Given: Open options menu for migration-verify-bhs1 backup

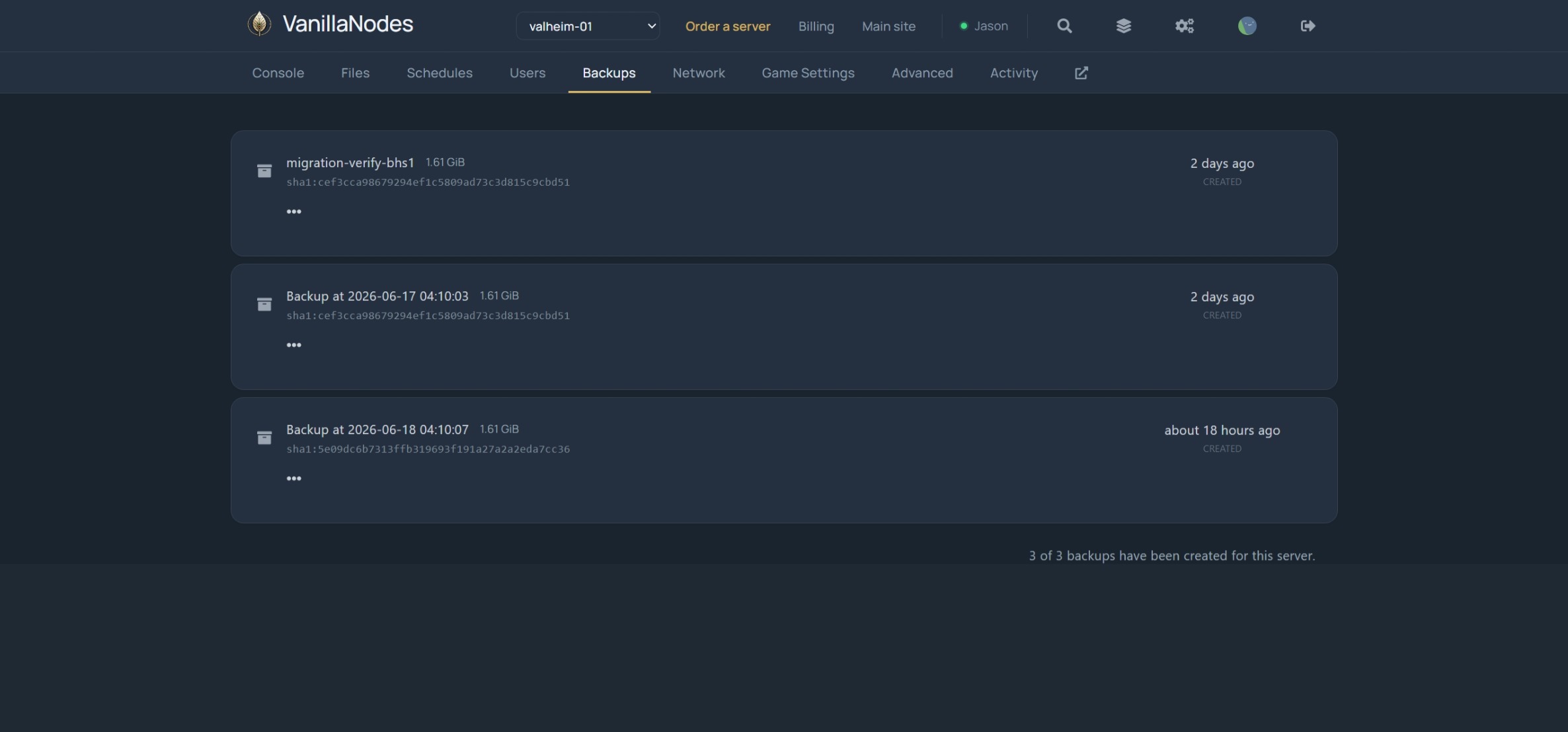Looking at the screenshot, I should click(294, 211).
